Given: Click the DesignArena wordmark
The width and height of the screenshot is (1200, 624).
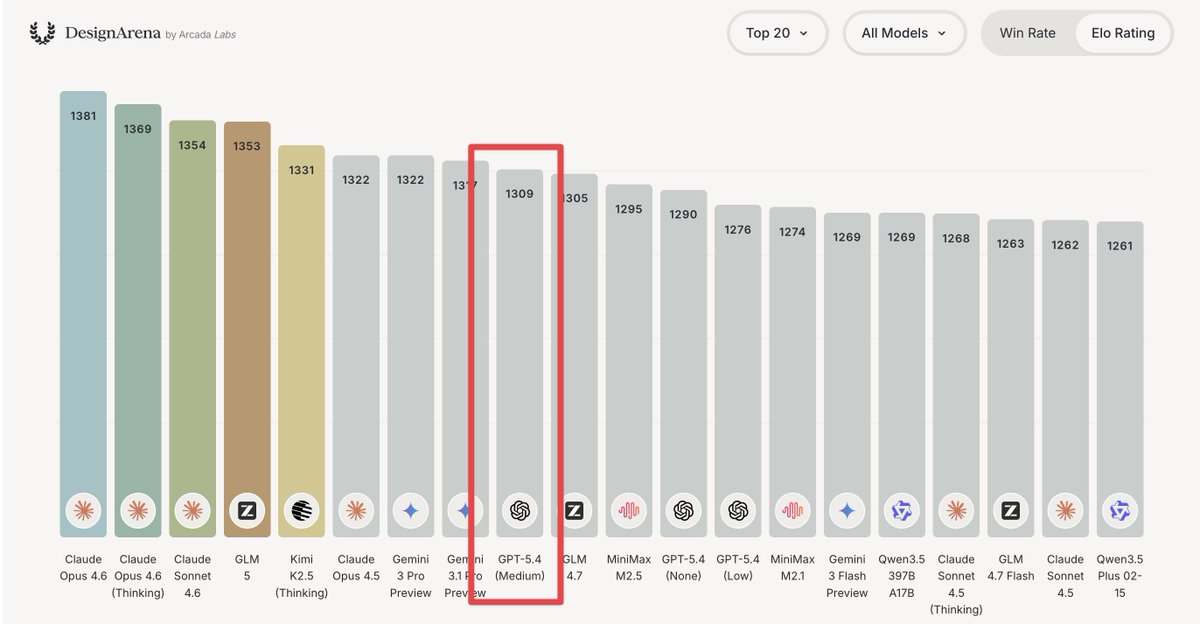Looking at the screenshot, I should tap(115, 31).
